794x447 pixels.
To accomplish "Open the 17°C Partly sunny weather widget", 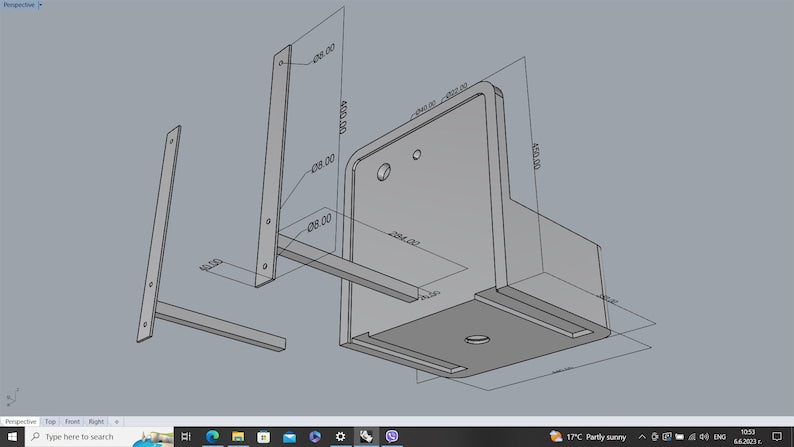I will (588, 436).
